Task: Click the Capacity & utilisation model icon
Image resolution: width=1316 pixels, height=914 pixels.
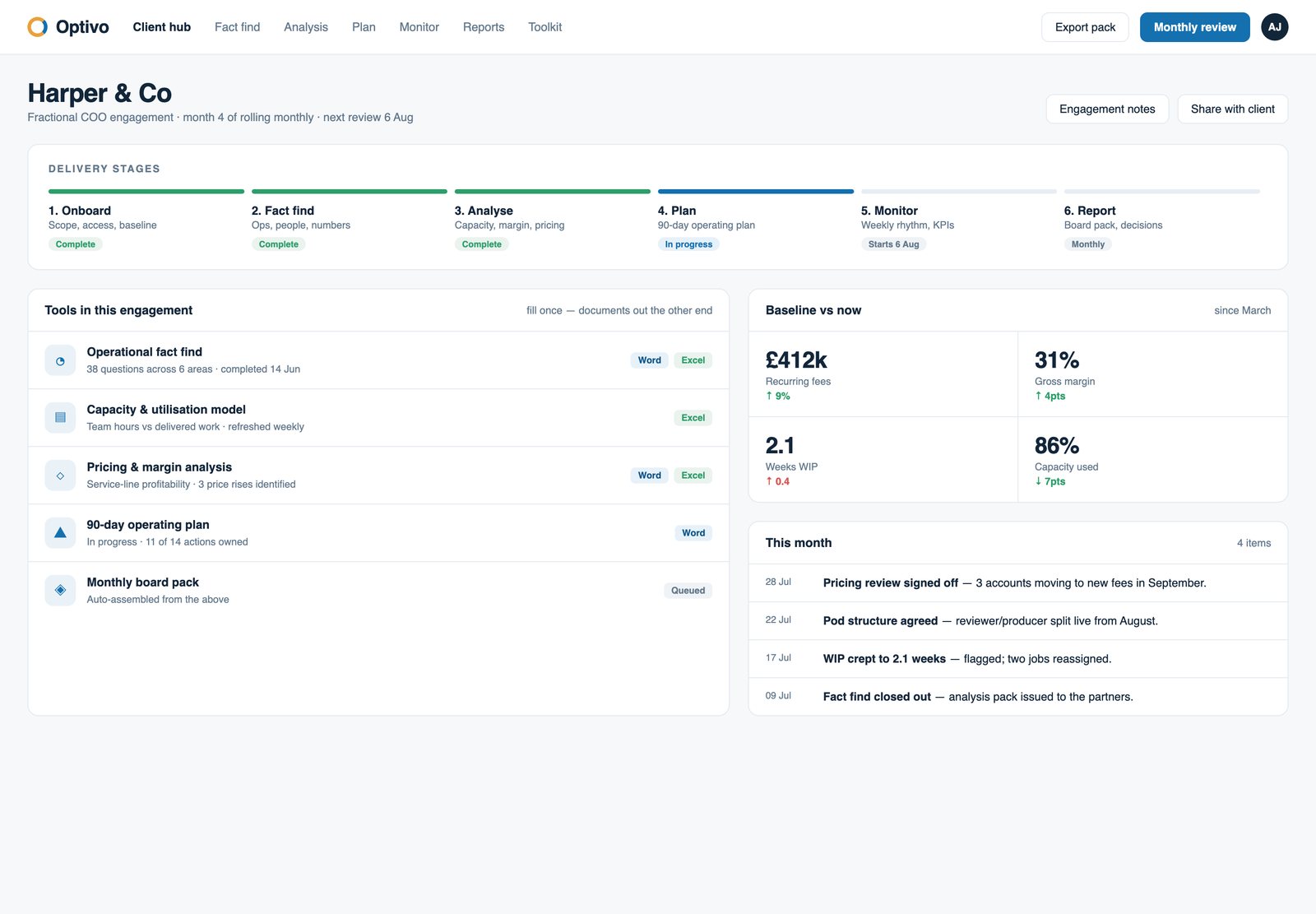Action: (x=60, y=418)
